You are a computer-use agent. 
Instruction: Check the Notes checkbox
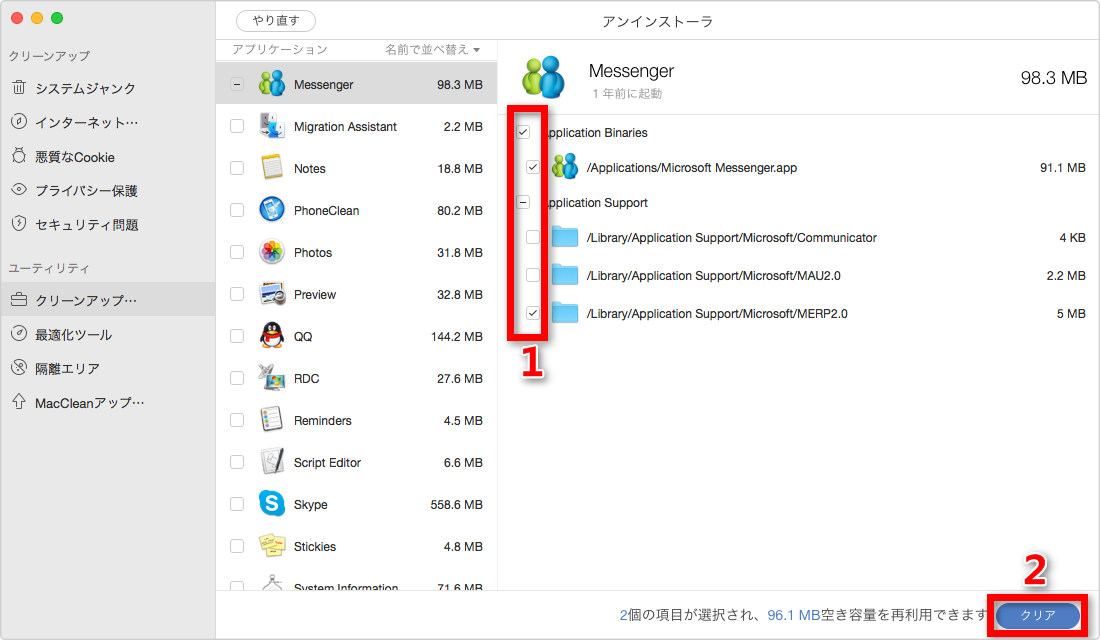[237, 168]
